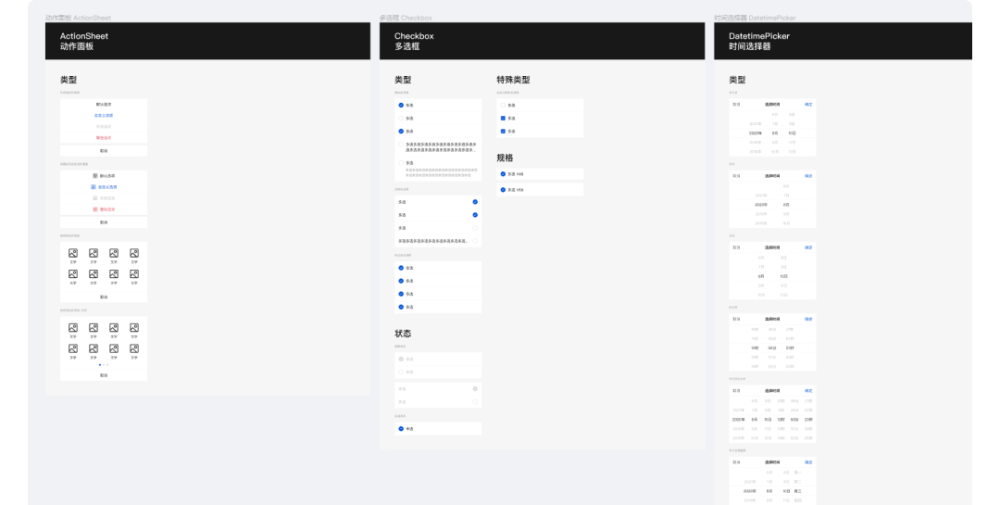Toggle the 多选 H48 checkbox under 规格
The height and width of the screenshot is (505, 1000).
pyautogui.click(x=503, y=174)
